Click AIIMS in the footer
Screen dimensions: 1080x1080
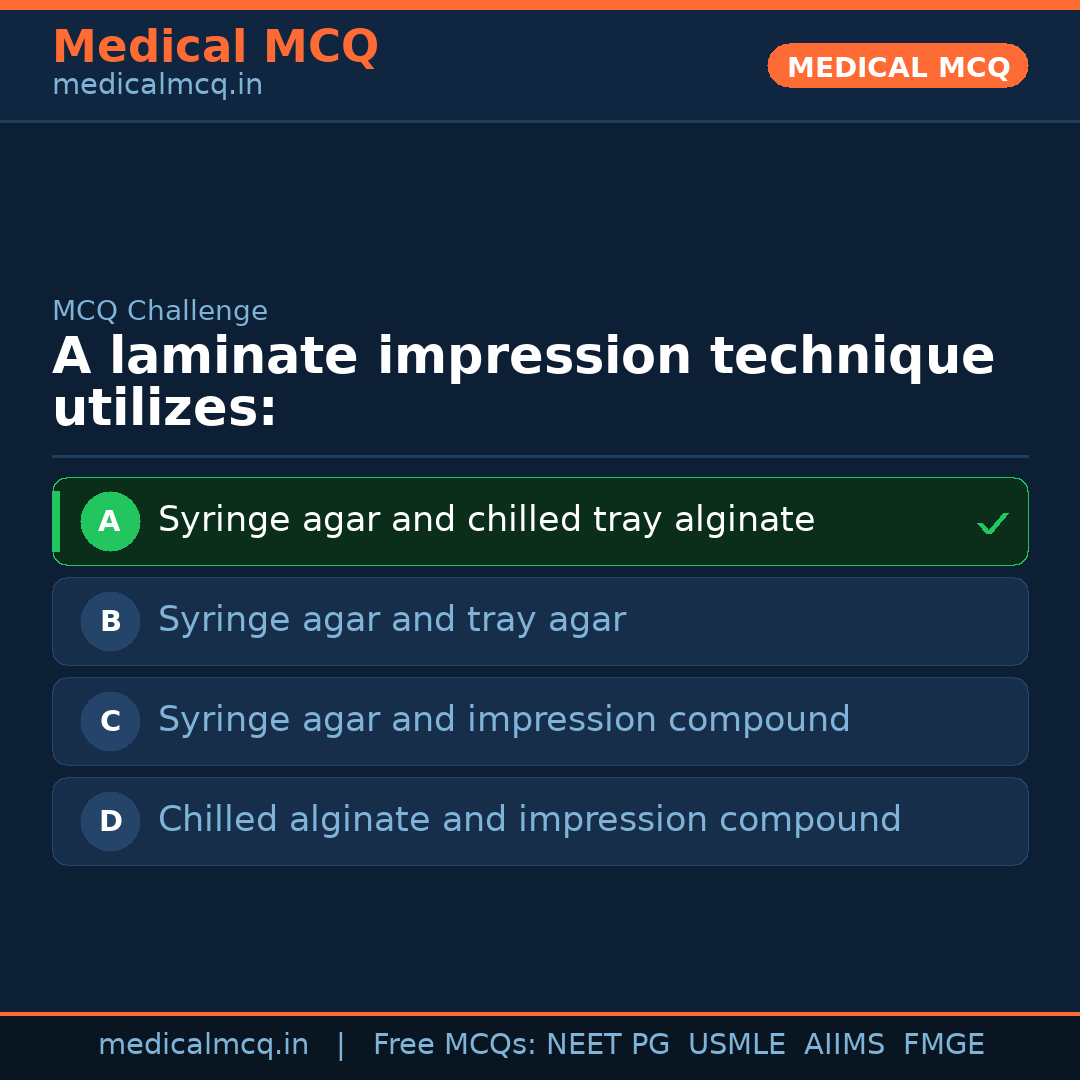pos(844,1045)
